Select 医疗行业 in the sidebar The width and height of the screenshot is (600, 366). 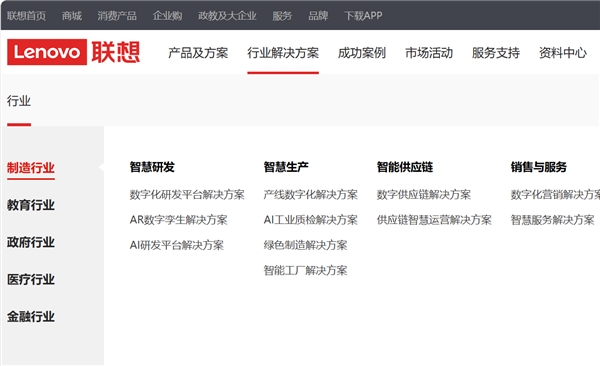(x=31, y=279)
